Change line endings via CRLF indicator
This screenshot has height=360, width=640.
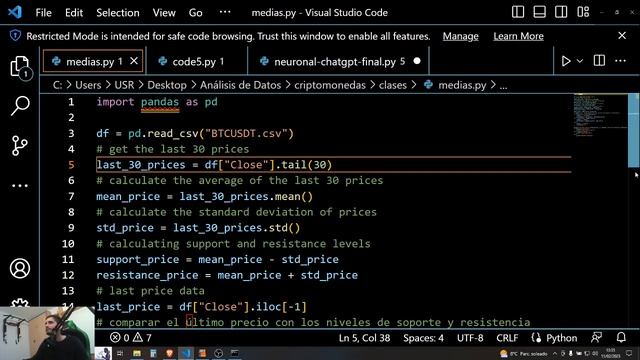[x=507, y=338]
